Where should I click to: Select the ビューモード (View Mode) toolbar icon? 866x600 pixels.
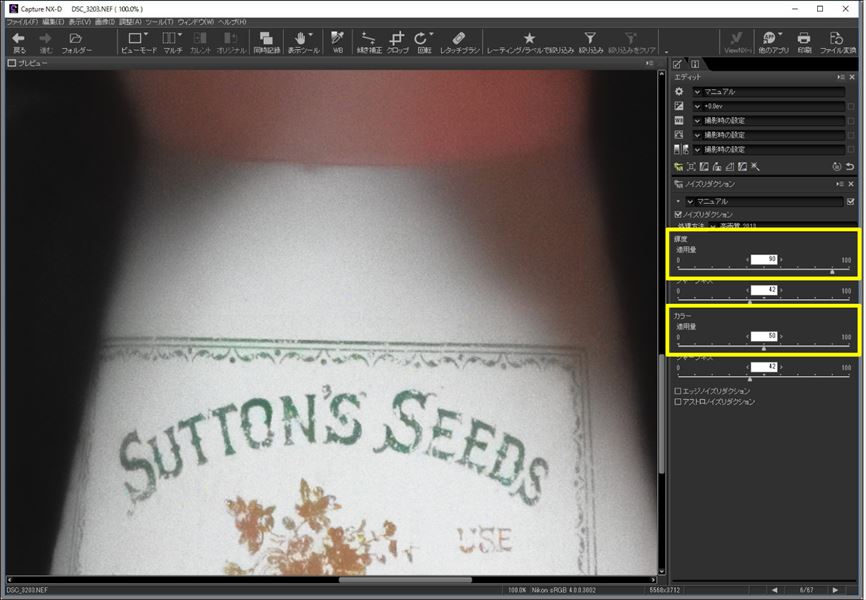[x=136, y=38]
